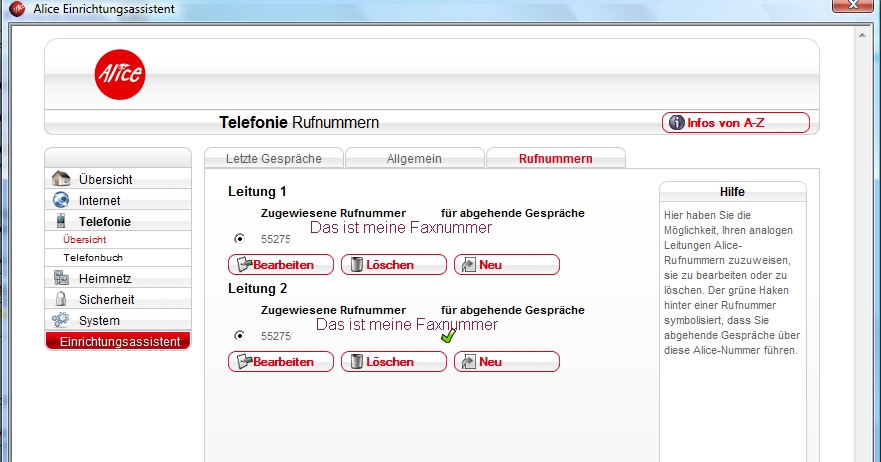Click the green checkmark on Leitung 2

tap(448, 337)
